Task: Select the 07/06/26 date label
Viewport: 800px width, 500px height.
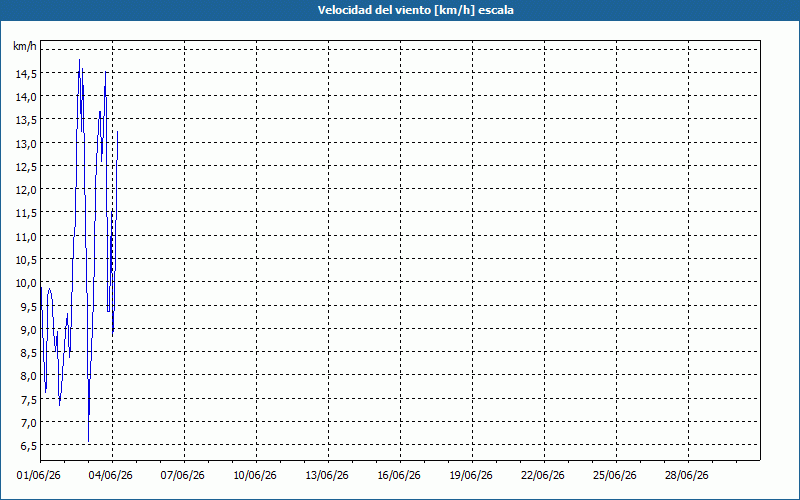Action: pos(183,476)
